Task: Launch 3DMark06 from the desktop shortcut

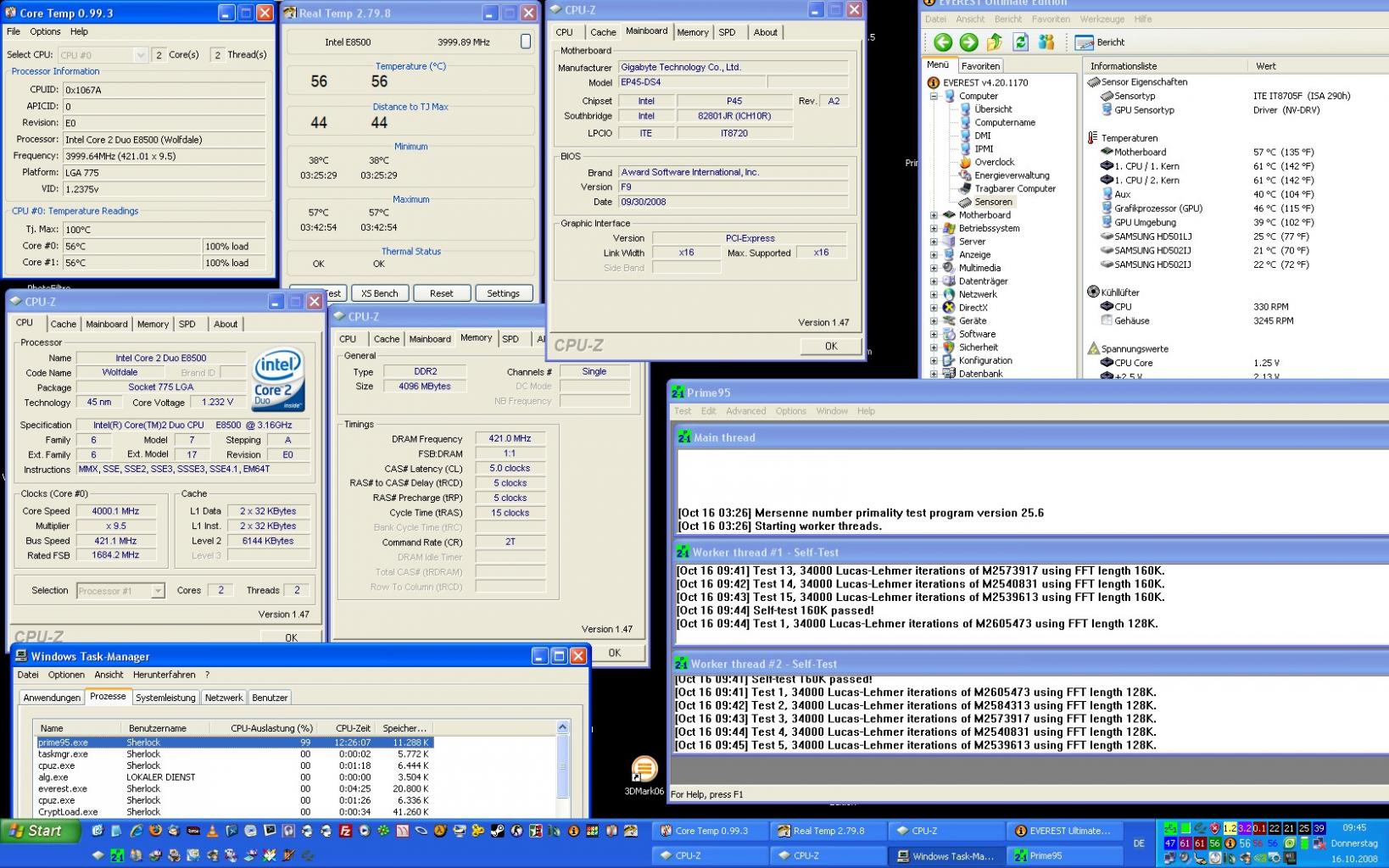Action: (644, 776)
